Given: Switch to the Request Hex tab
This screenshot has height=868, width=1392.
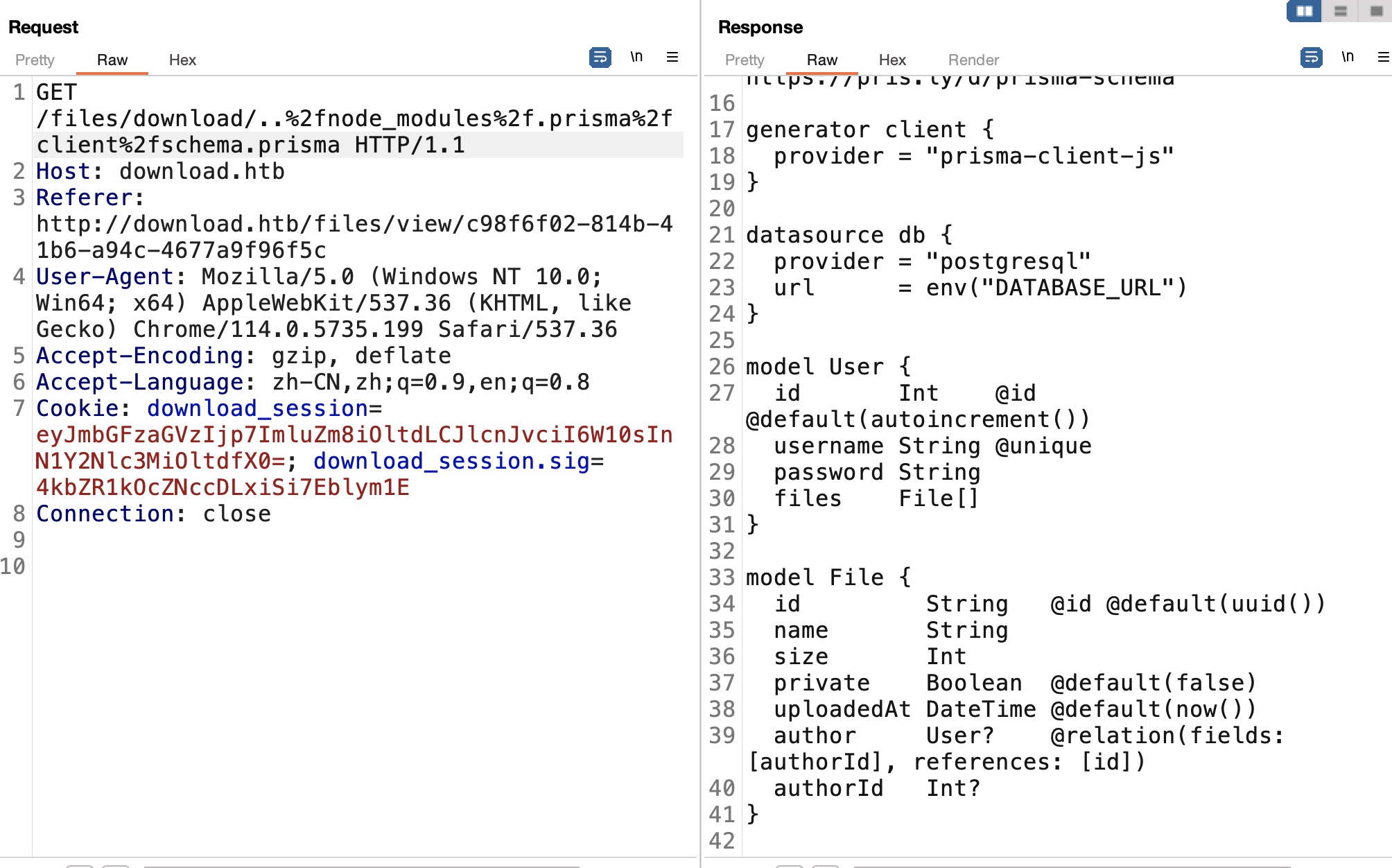Looking at the screenshot, I should 182,60.
